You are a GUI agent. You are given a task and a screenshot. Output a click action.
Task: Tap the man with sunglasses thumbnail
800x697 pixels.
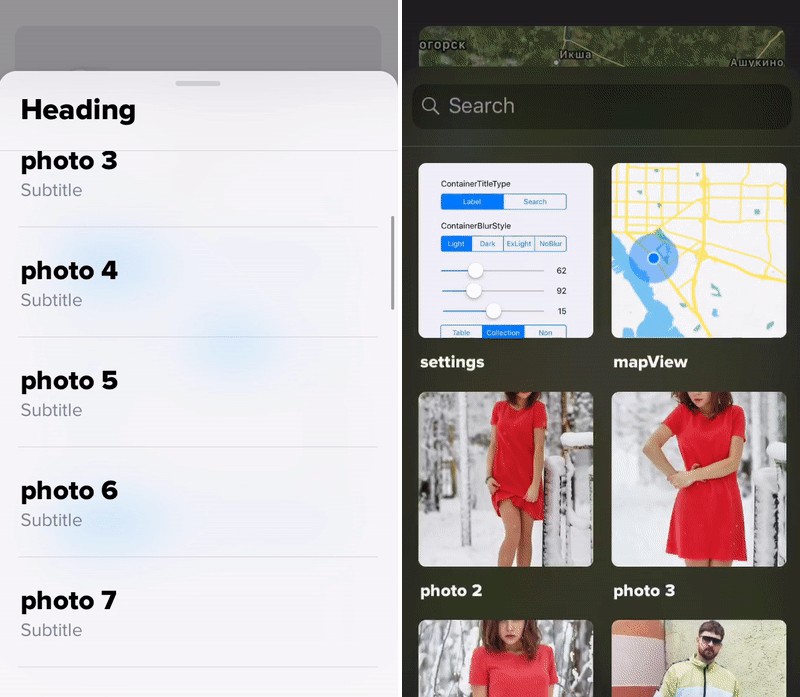coord(699,658)
